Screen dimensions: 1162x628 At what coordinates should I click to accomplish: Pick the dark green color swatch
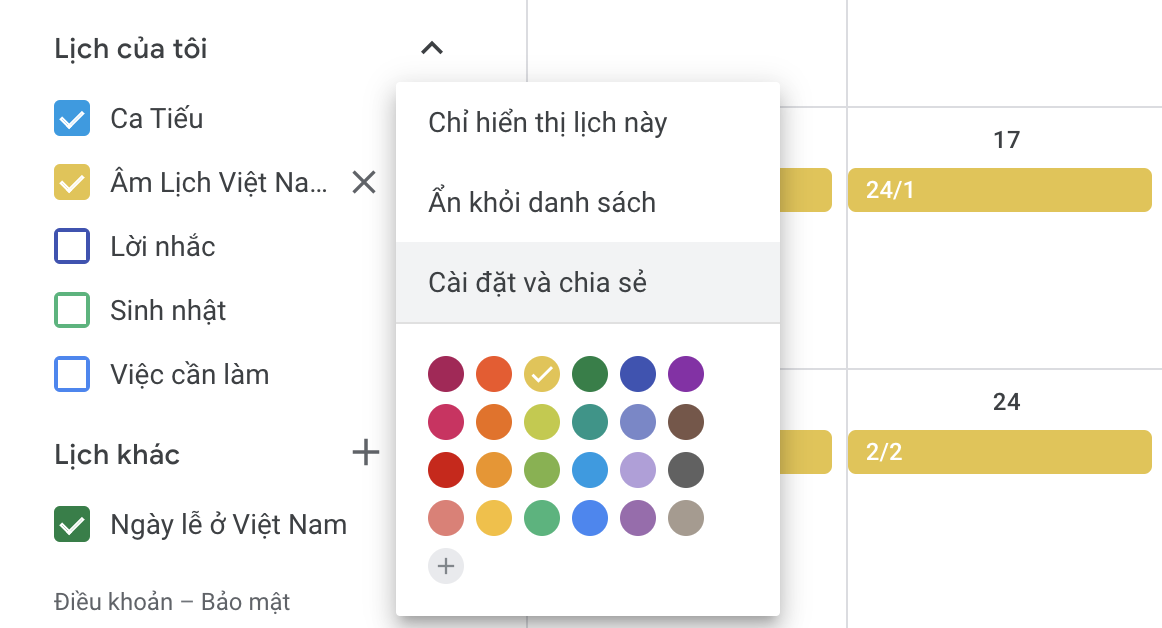590,374
